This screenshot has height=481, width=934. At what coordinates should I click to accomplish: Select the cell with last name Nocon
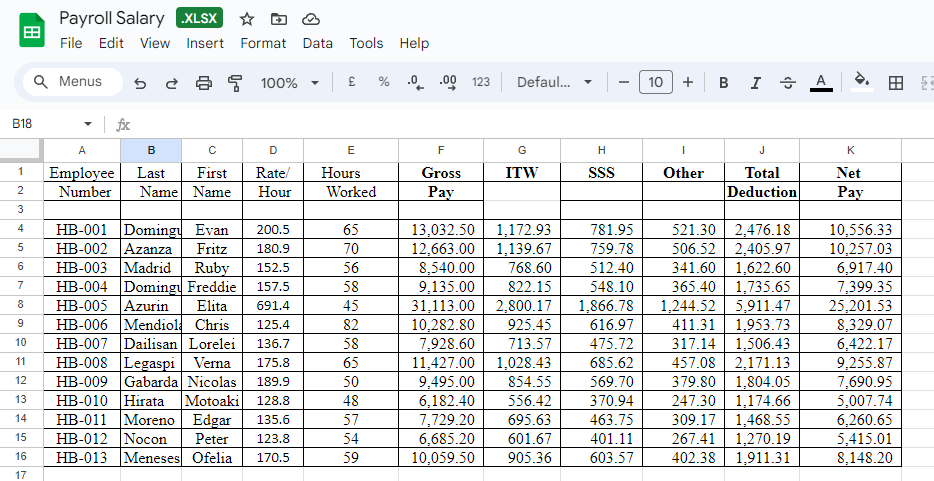coord(151,439)
